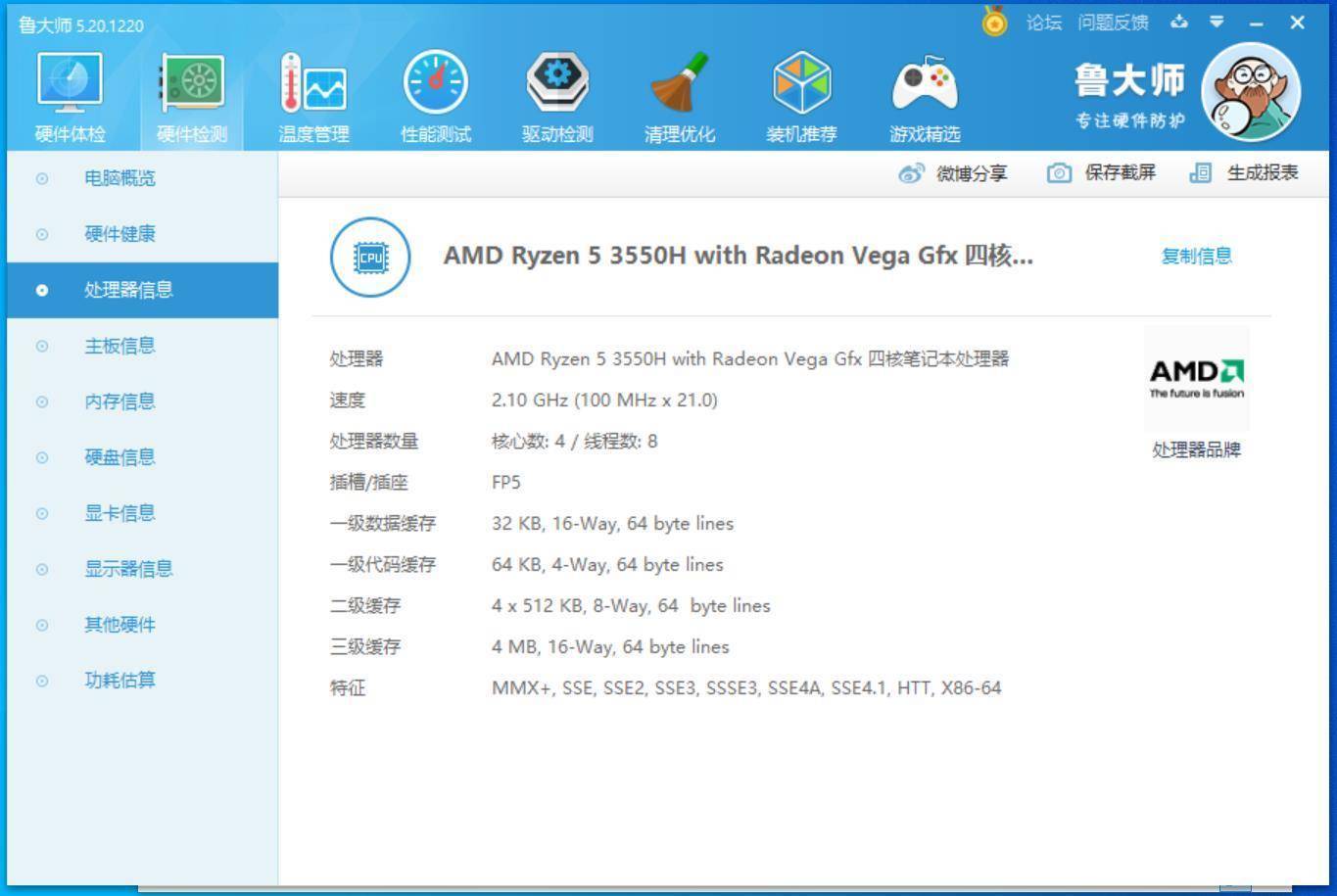Click 核心数: 4 / 线程数: 8 value
This screenshot has width=1337, height=896.
click(x=574, y=442)
